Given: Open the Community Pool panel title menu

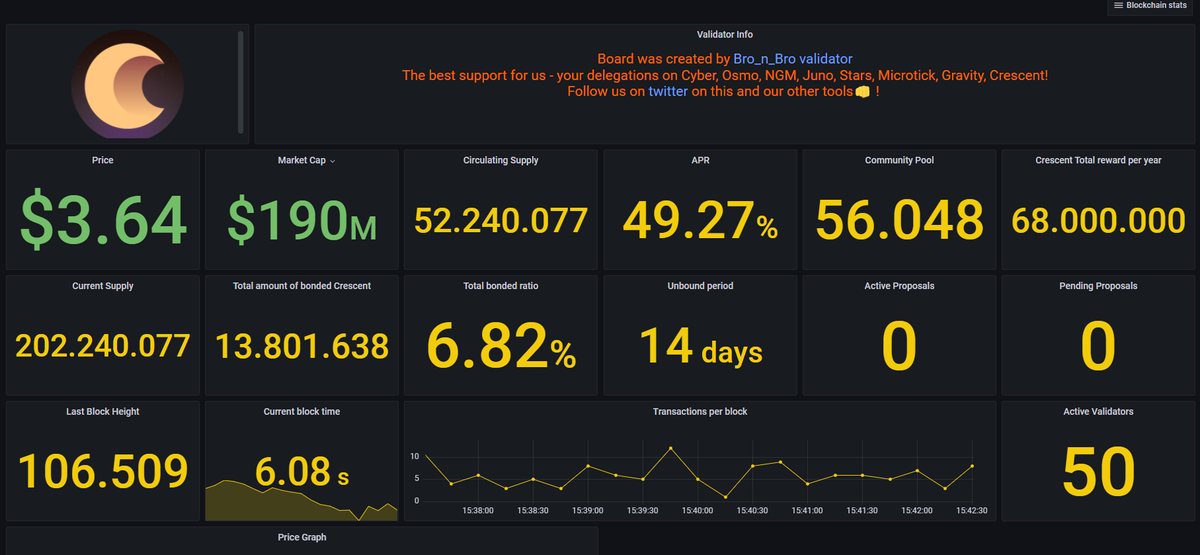Looking at the screenshot, I should point(899,160).
